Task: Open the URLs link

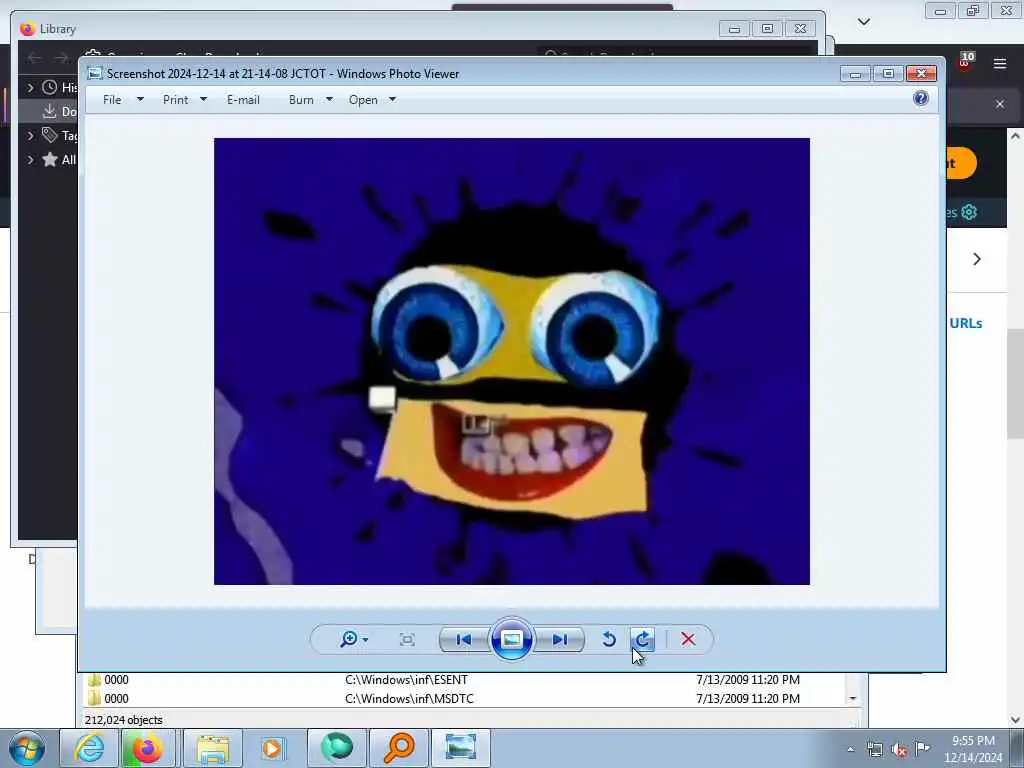Action: point(966,323)
